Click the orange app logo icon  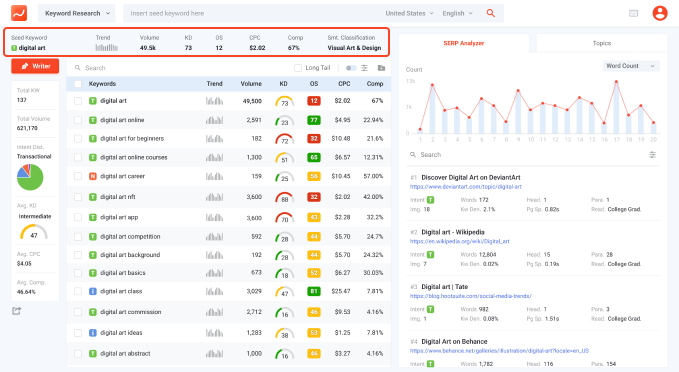coord(19,13)
